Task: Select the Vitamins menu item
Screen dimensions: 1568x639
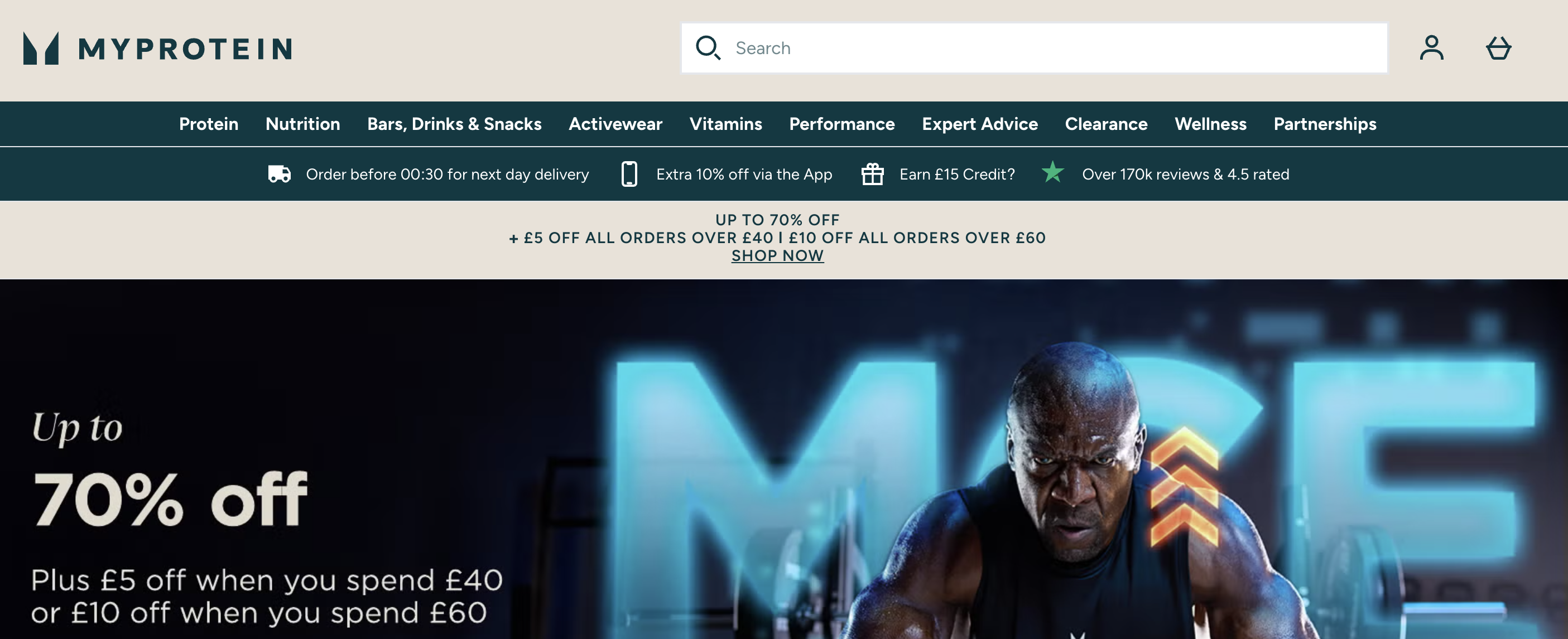Action: (725, 124)
